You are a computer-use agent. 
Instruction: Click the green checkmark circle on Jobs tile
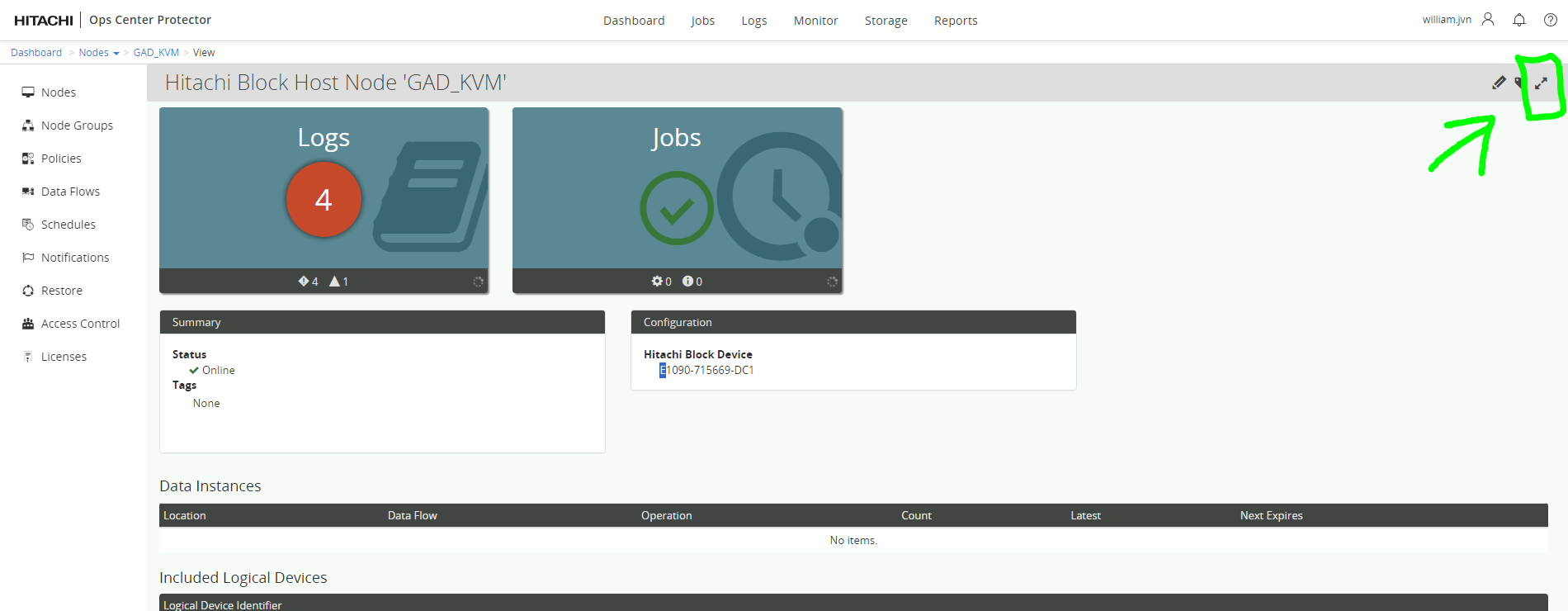pos(677,208)
